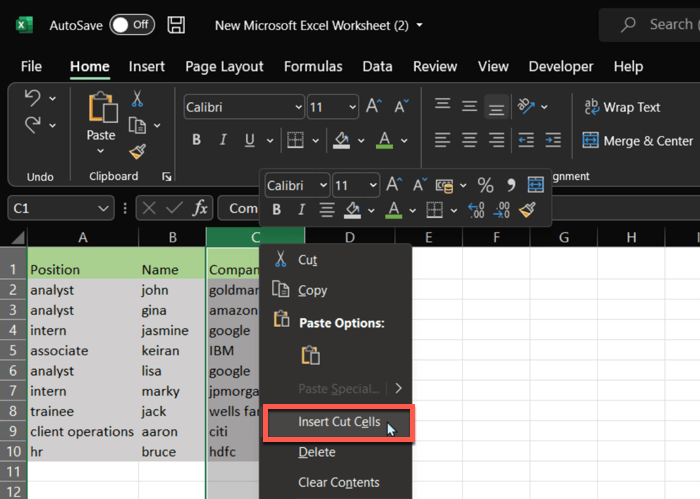Select Insert Cut Cells from context menu

coord(338,422)
